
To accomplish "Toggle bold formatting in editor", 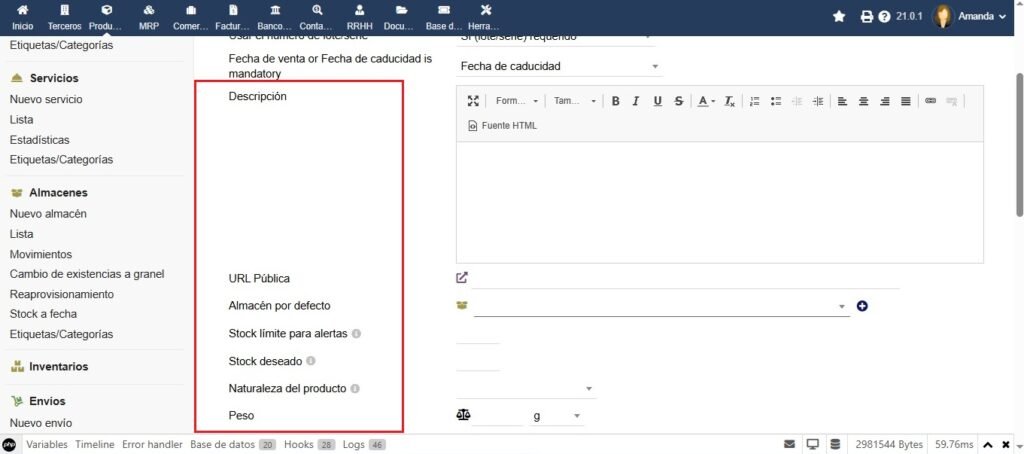I will click(x=615, y=101).
